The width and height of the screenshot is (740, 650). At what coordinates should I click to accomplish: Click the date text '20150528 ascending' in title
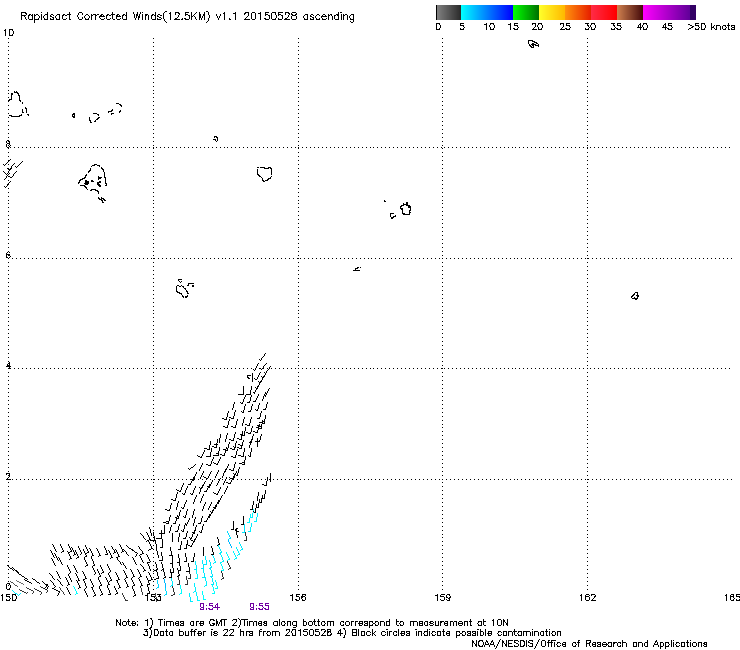(299, 17)
